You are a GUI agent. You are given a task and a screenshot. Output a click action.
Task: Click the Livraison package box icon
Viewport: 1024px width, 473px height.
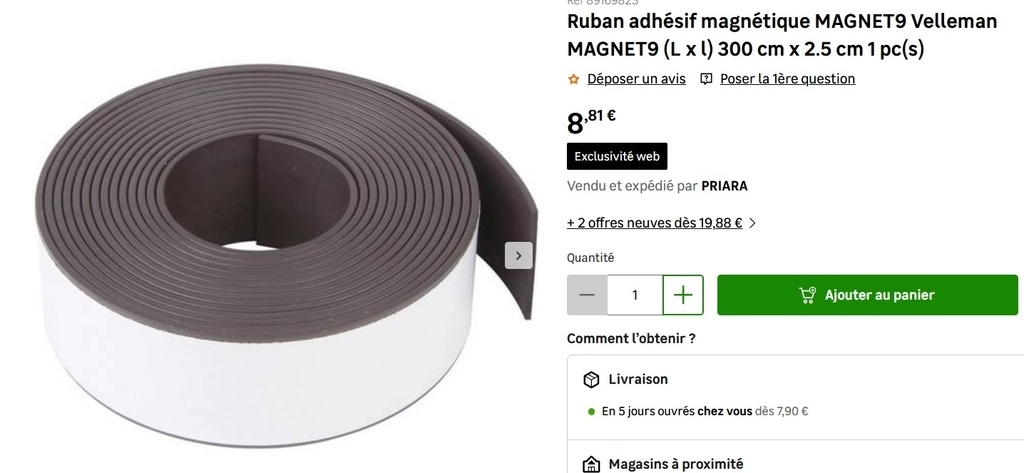591,380
